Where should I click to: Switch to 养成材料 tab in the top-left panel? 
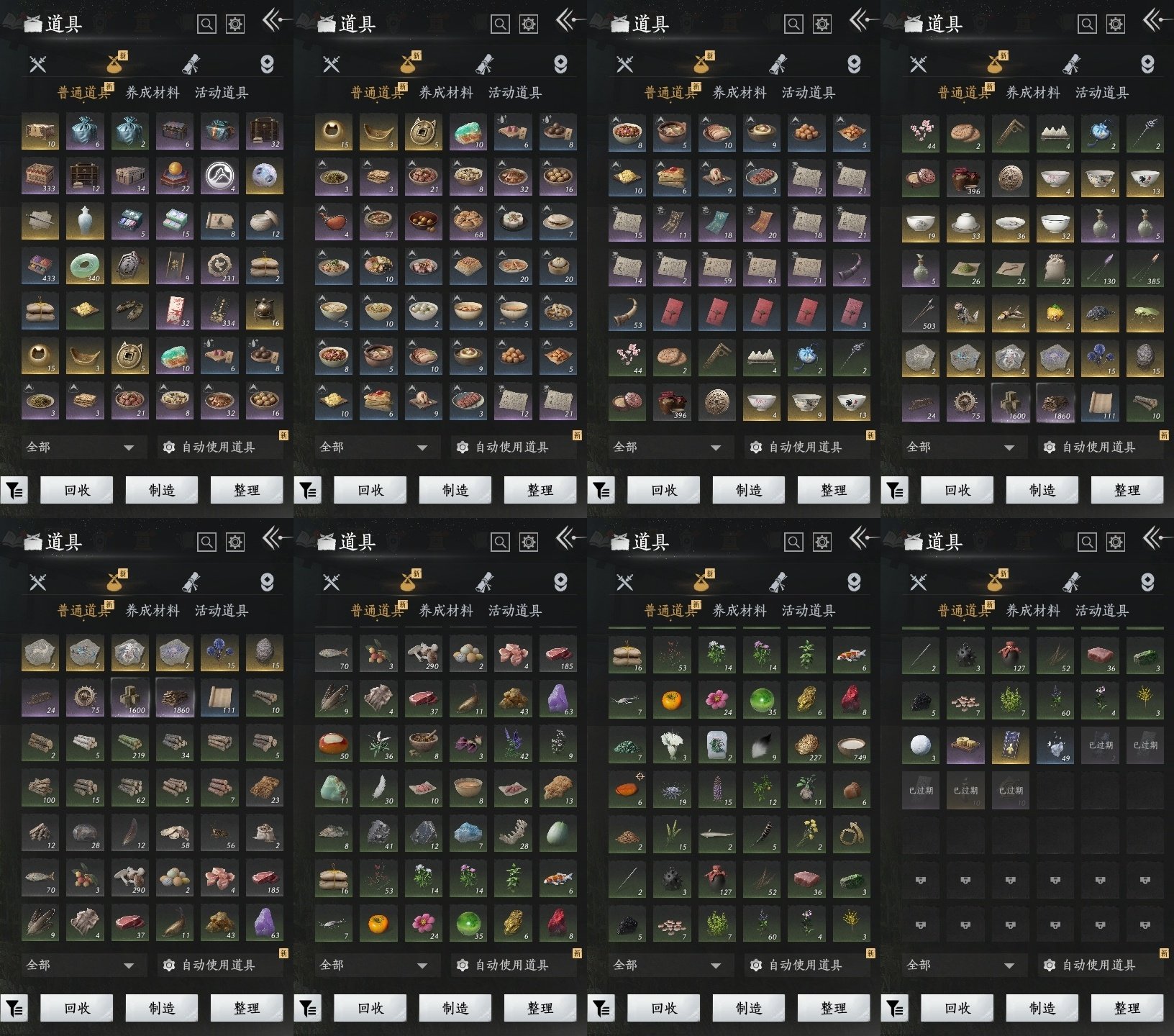153,93
